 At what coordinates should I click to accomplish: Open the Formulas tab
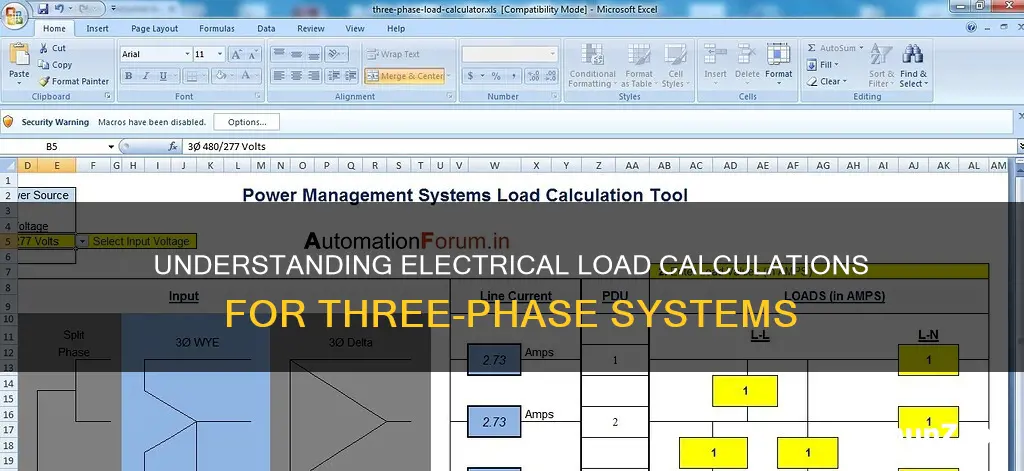[216, 29]
